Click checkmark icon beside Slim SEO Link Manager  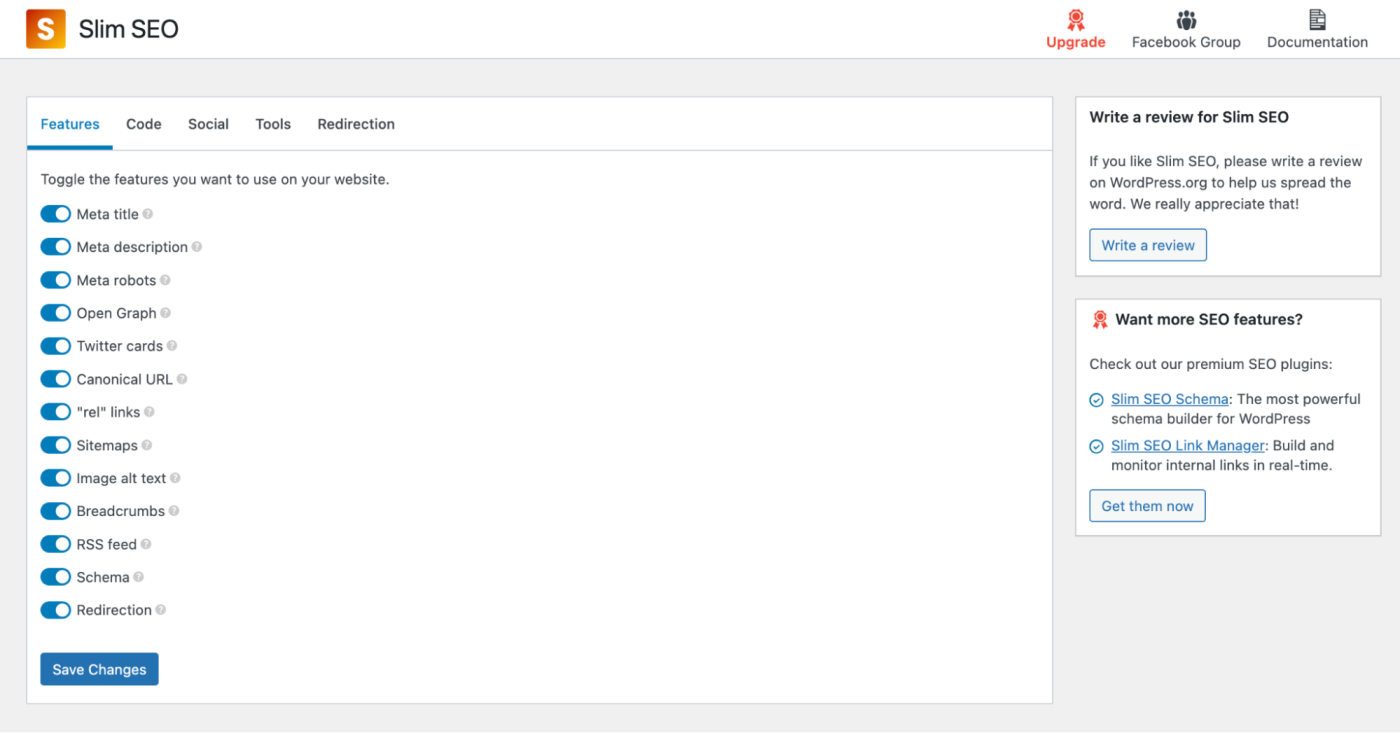pyautogui.click(x=1097, y=446)
